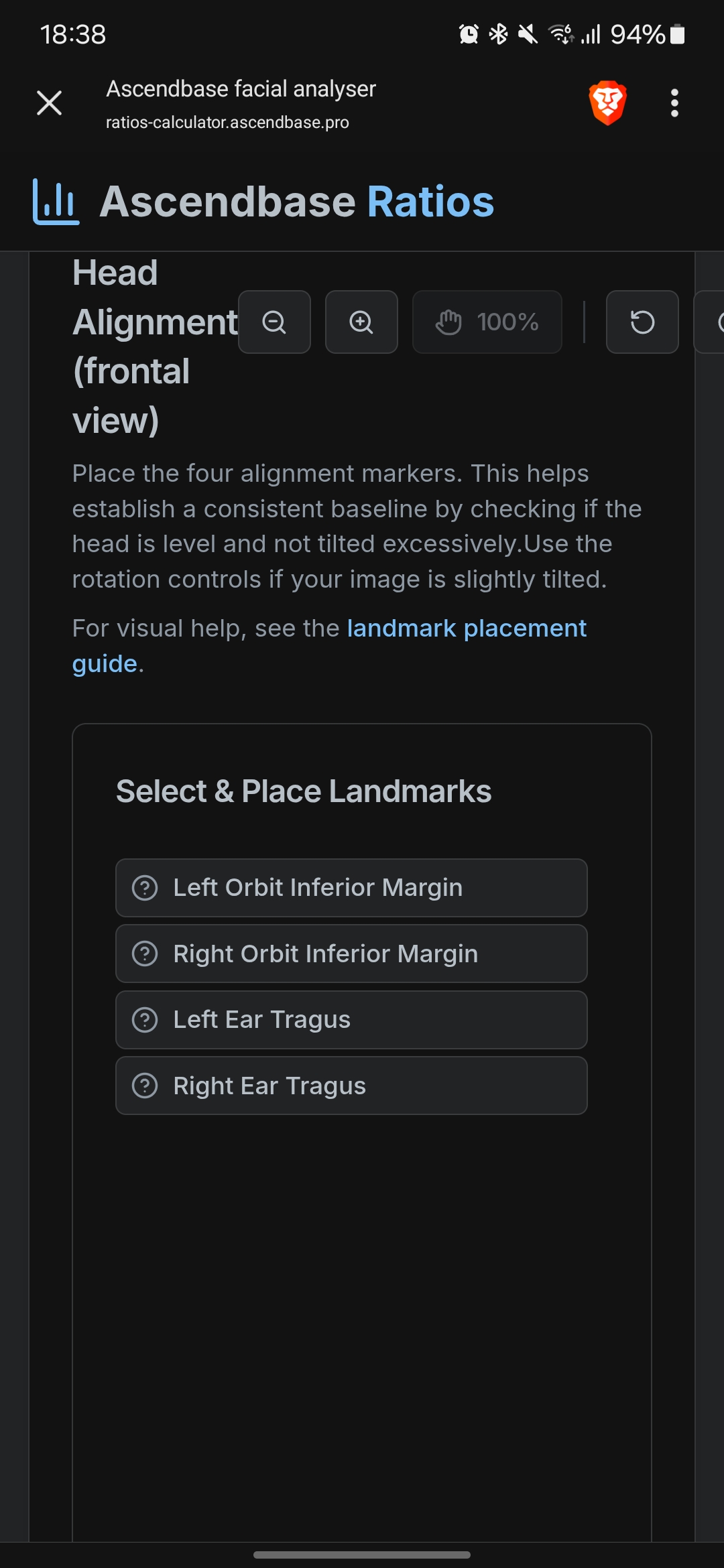724x1568 pixels.
Task: Show help for Right Ear Tragus
Action: (145, 1086)
